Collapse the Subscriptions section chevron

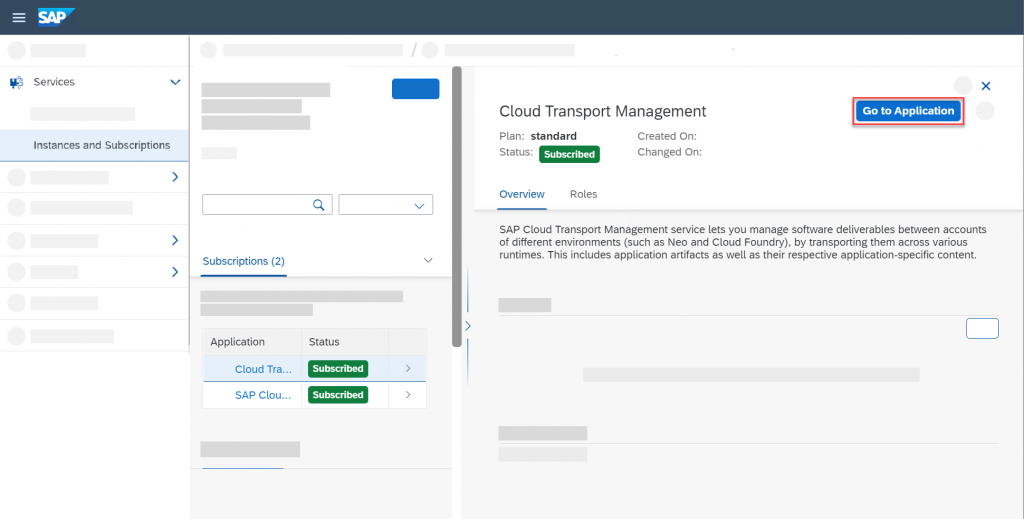point(428,260)
